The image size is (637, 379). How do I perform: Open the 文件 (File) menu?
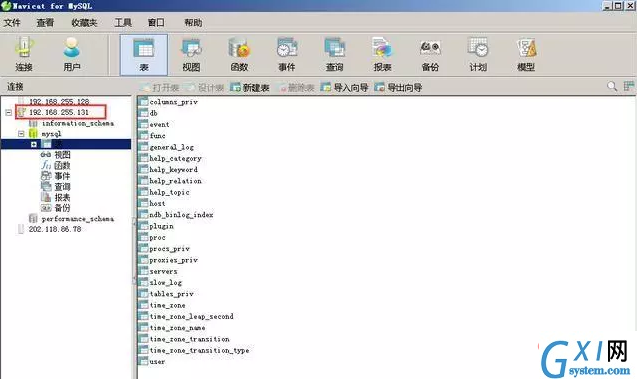click(12, 23)
